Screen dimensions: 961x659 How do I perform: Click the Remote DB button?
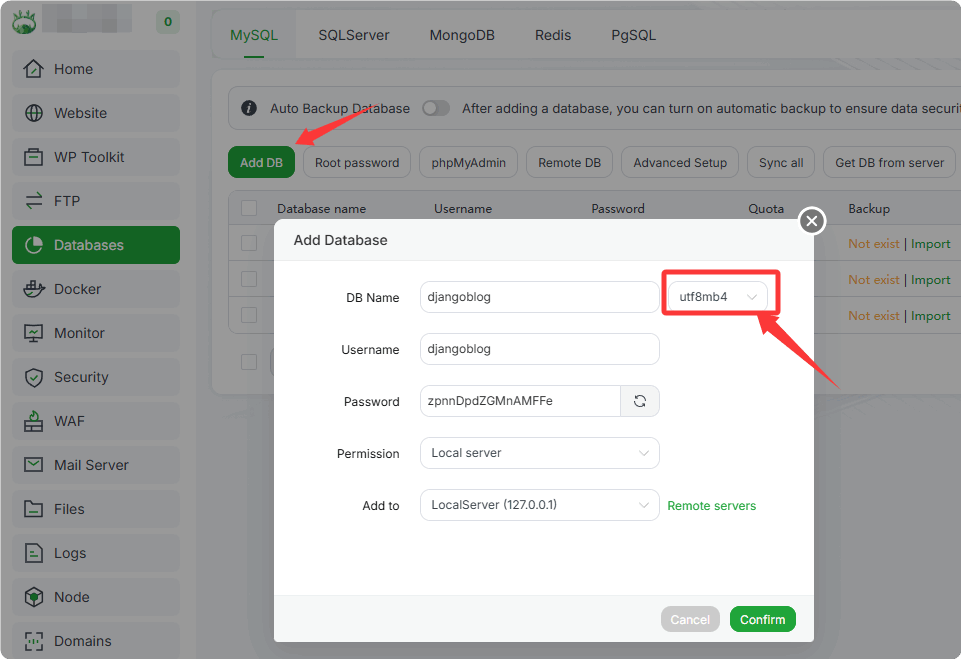point(569,162)
